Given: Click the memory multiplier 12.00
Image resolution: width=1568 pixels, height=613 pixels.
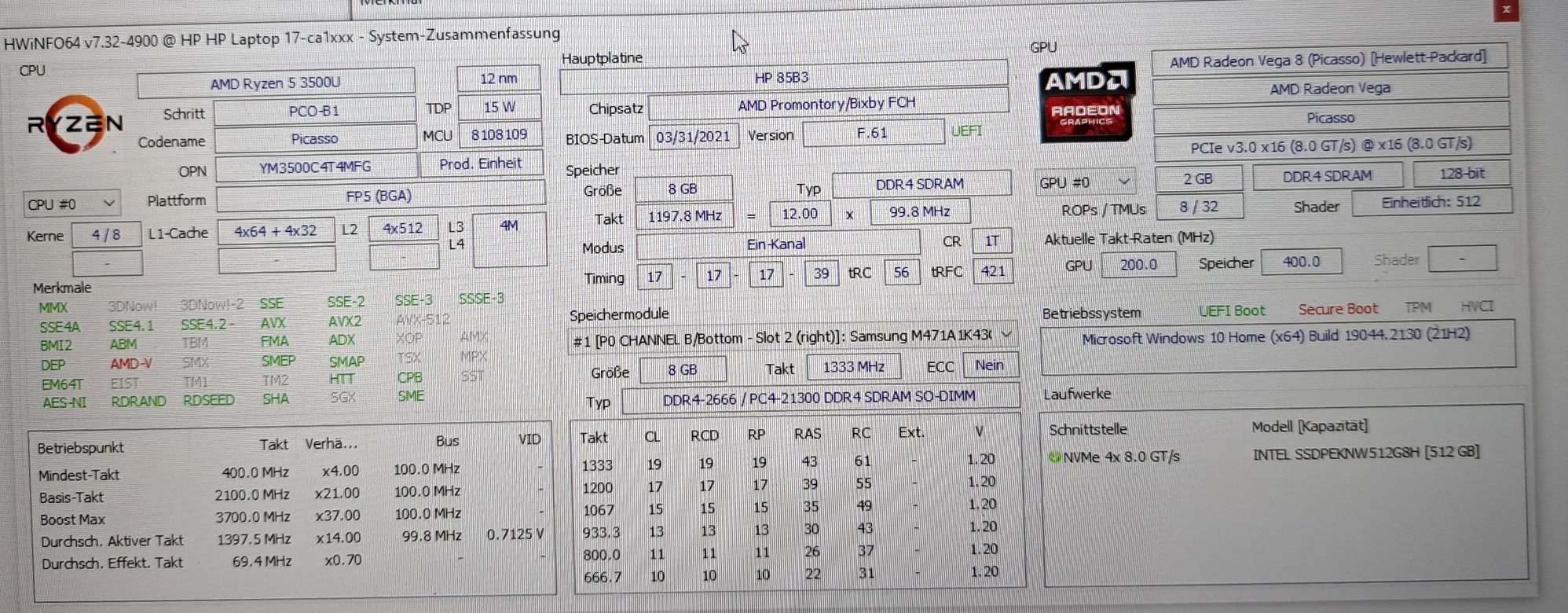Looking at the screenshot, I should [x=800, y=214].
